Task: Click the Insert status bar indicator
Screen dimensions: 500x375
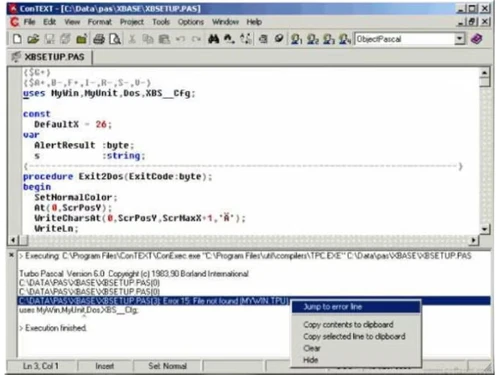Action: pos(105,366)
